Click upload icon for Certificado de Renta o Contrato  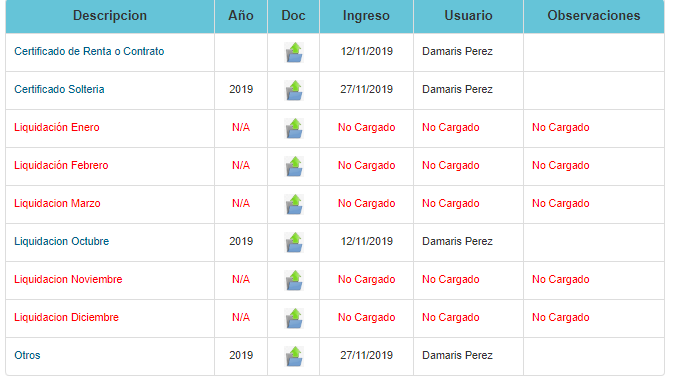[x=294, y=52]
